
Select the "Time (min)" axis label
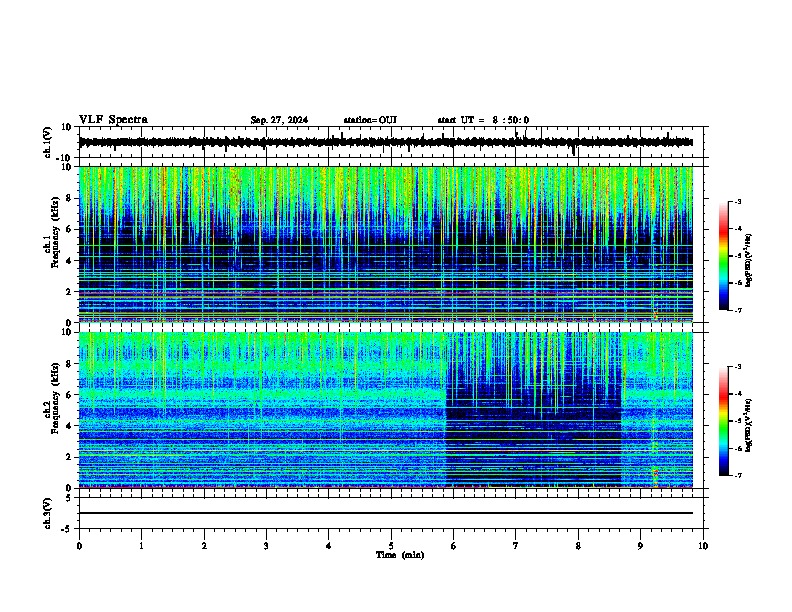tap(400, 555)
